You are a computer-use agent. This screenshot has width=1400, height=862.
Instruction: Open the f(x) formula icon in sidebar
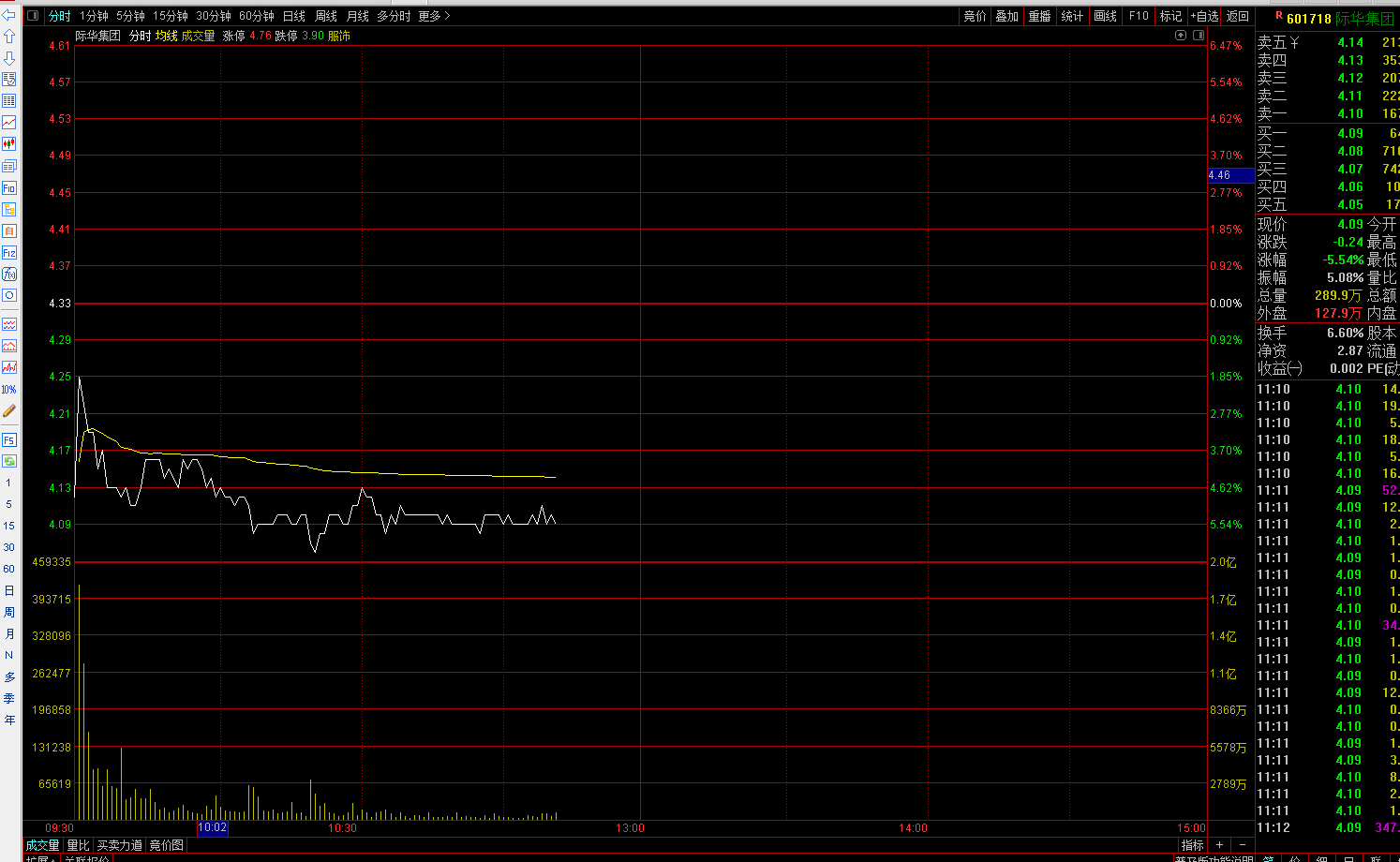(x=8, y=274)
